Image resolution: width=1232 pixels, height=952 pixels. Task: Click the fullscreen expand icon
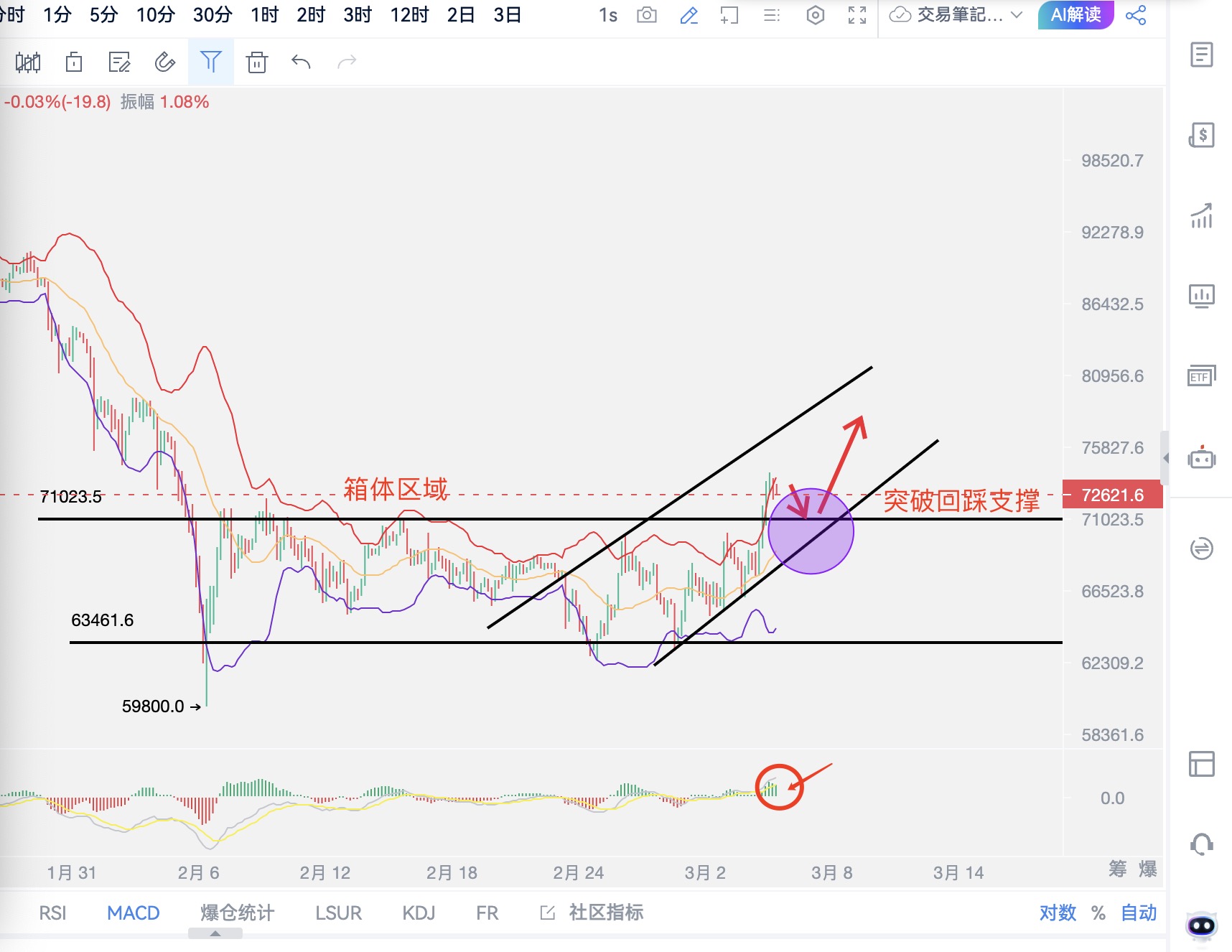(857, 15)
